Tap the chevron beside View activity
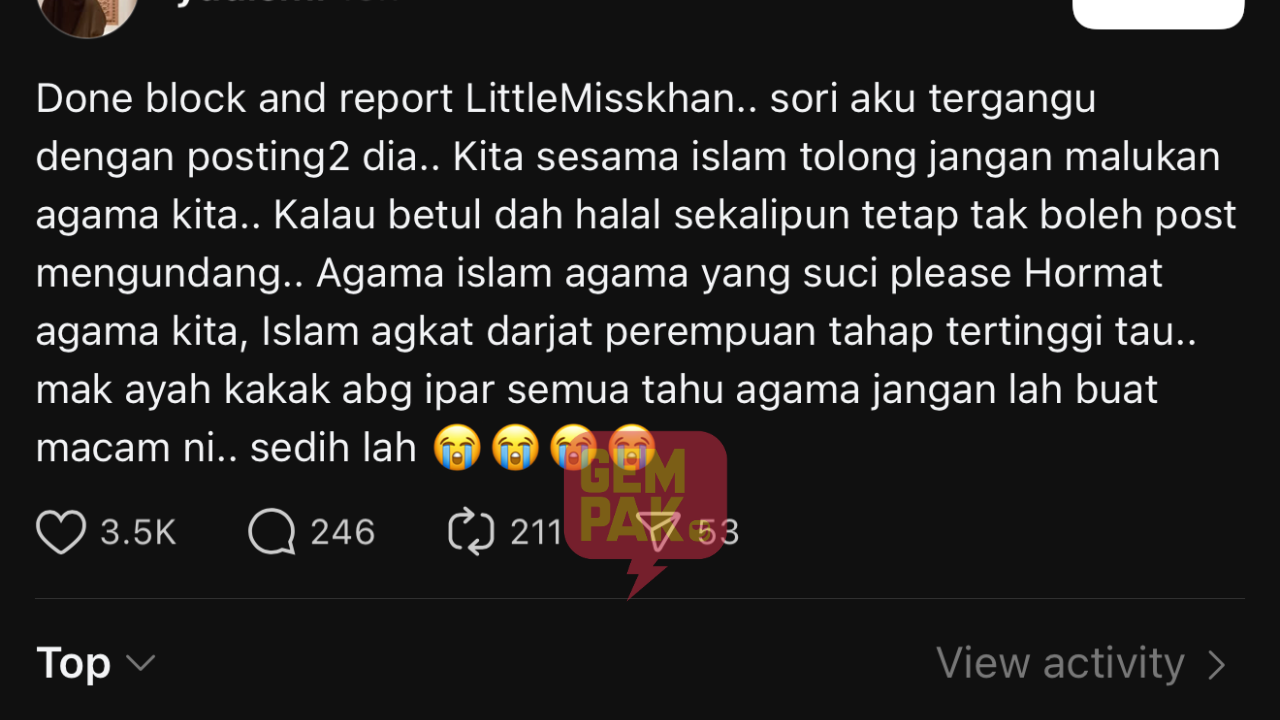 (1217, 665)
